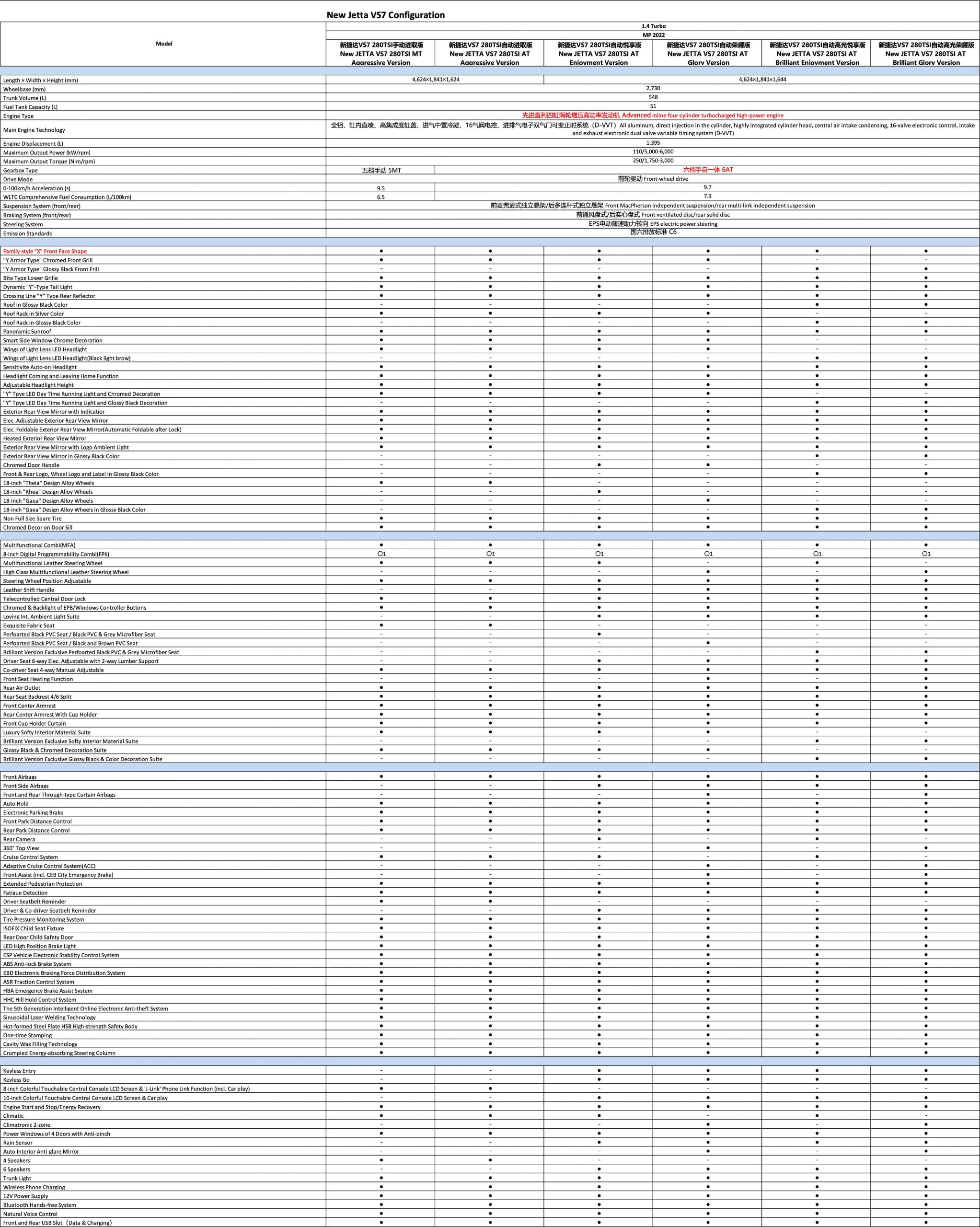The width and height of the screenshot is (980, 1227).
Task: Select the 'Wheelbase (mm)' row label
Action: tap(24, 89)
